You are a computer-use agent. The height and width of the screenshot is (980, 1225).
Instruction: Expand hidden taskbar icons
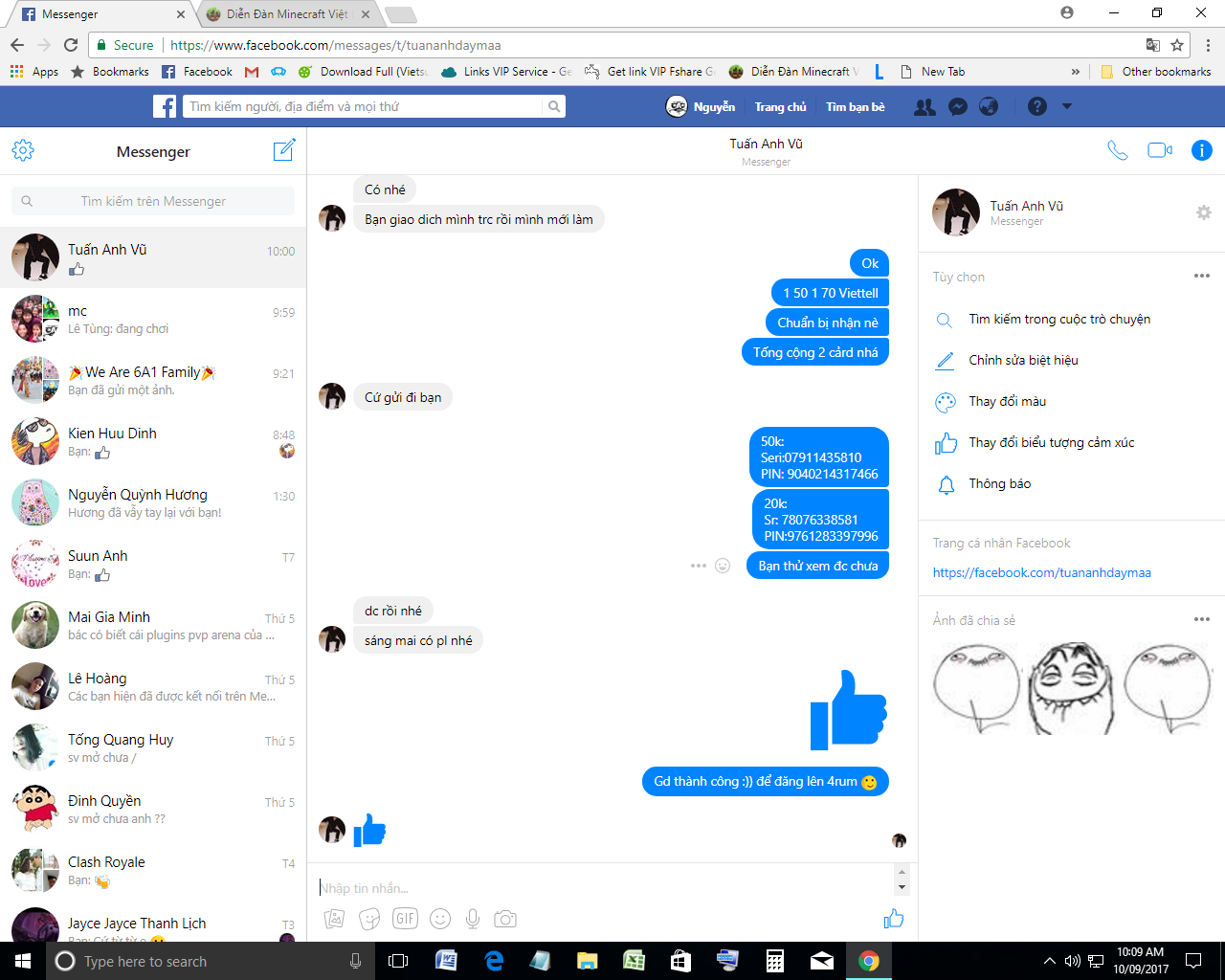[1049, 960]
